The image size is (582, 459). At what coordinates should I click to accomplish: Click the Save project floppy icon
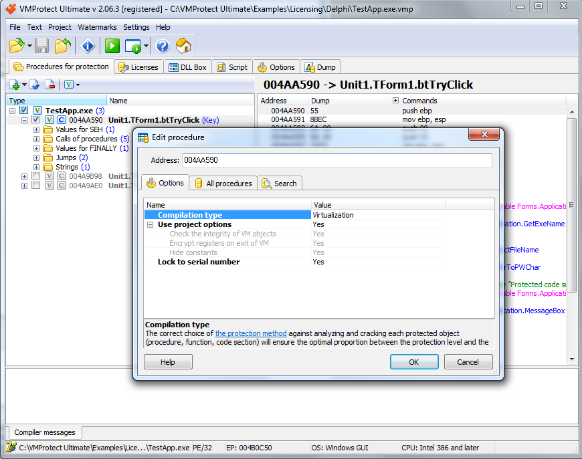point(42,46)
